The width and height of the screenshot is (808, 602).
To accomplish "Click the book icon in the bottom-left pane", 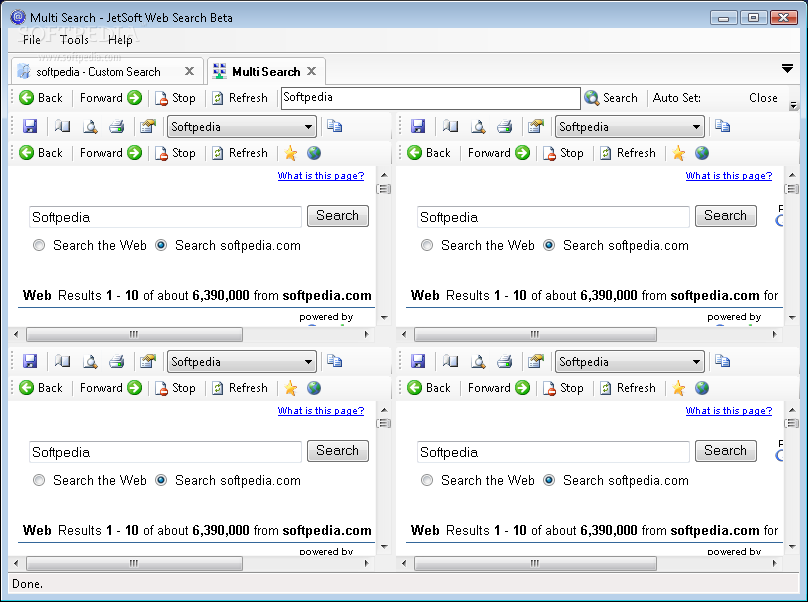I will tap(62, 361).
